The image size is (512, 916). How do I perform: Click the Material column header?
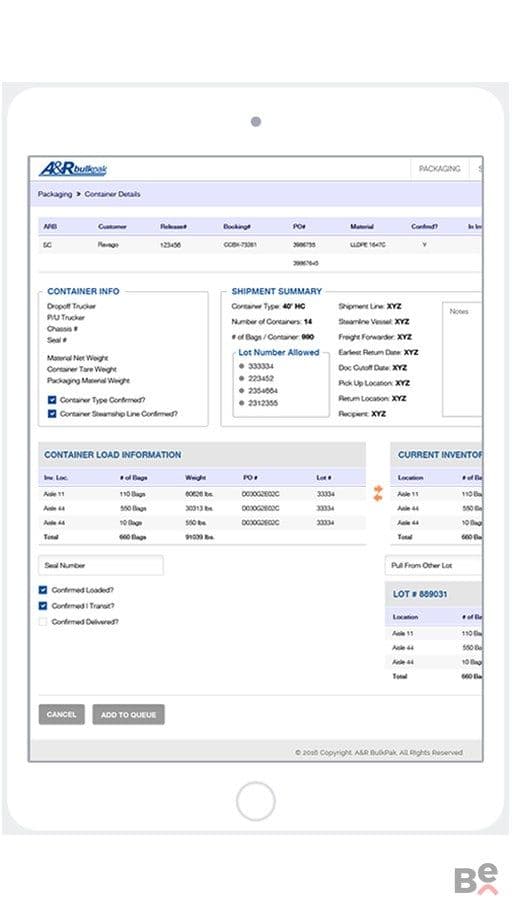point(362,227)
